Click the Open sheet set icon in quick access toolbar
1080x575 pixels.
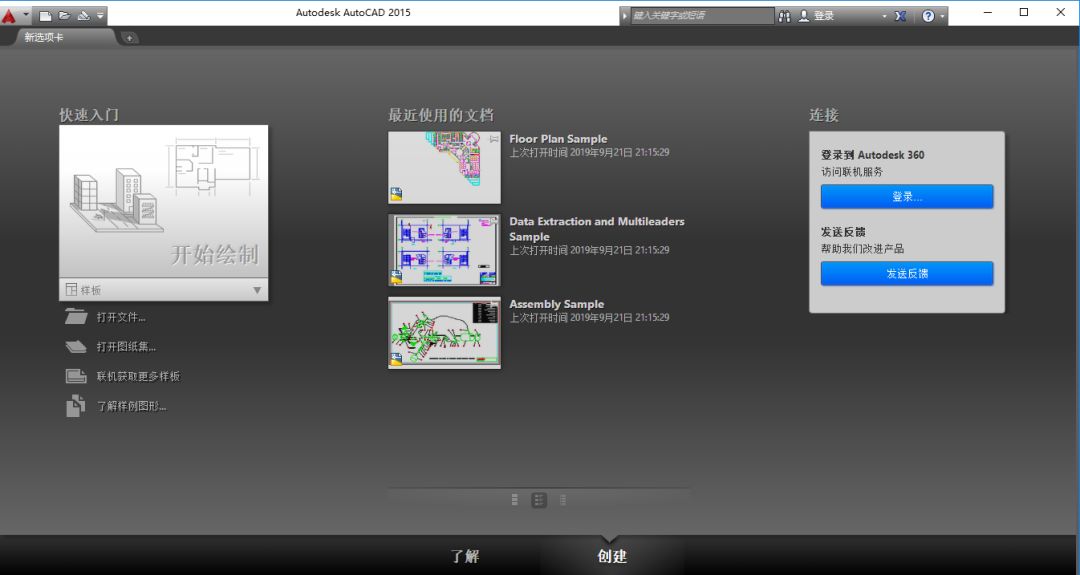click(83, 15)
